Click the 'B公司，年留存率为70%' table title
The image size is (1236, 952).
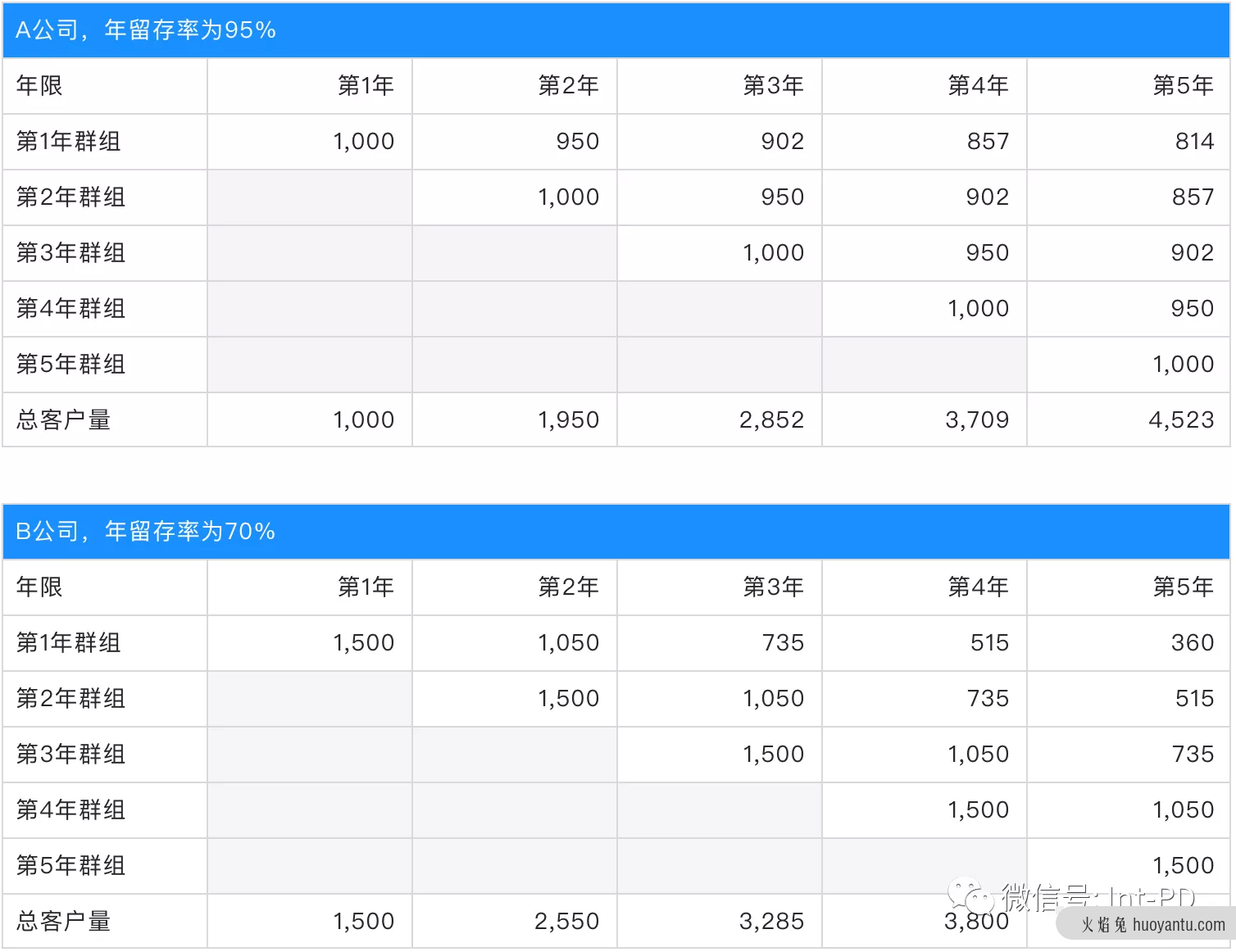coord(146,532)
